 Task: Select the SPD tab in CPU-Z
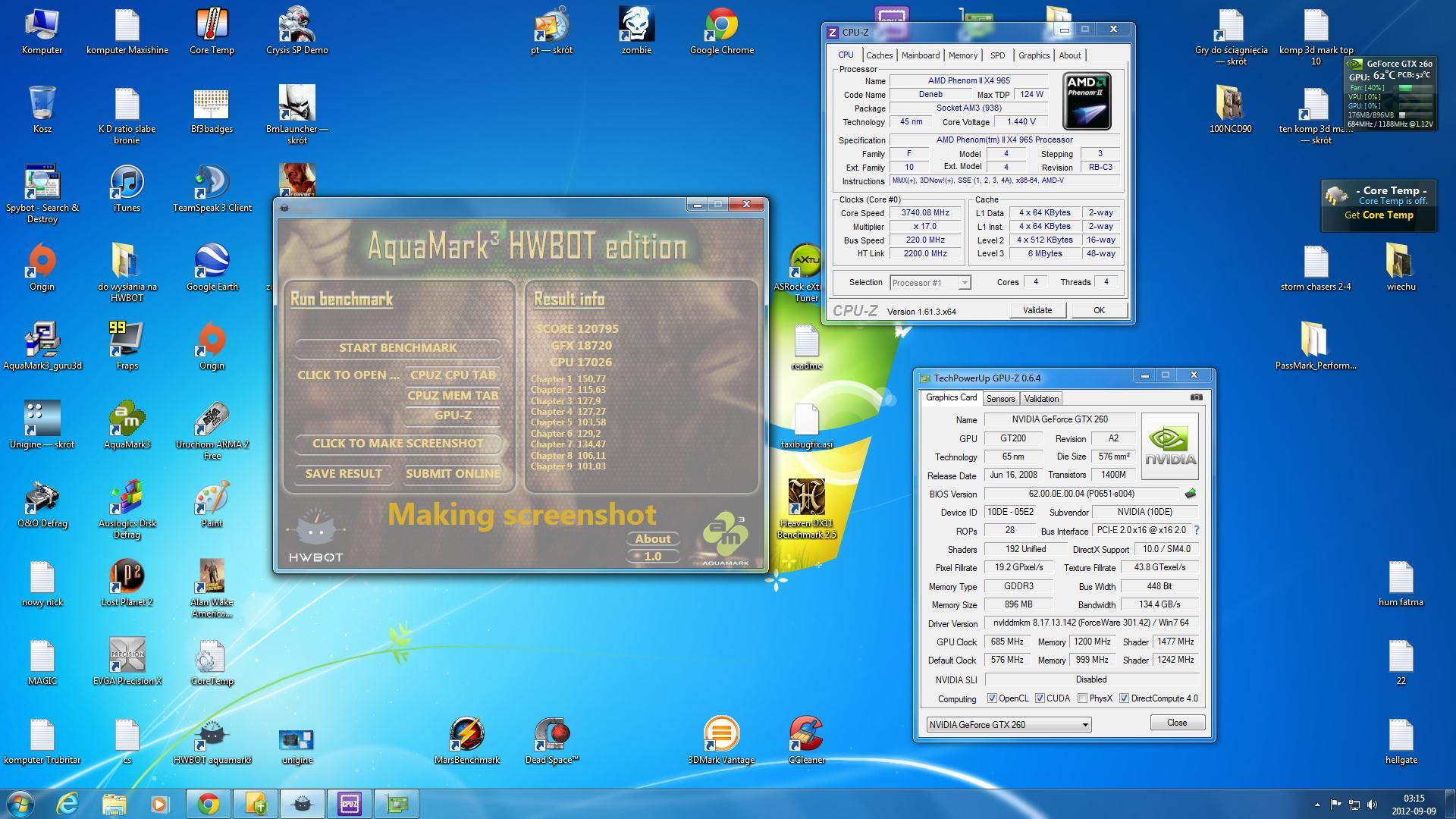(997, 55)
